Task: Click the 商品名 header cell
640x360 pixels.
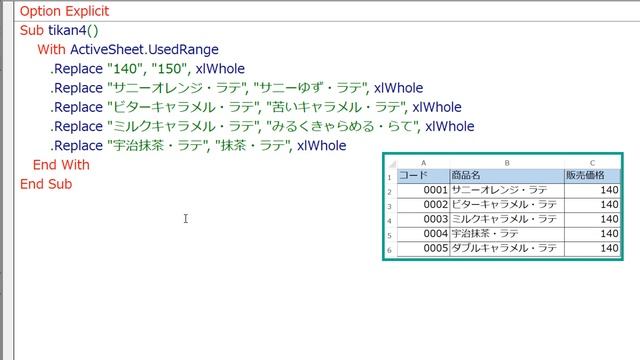Action: 507,176
